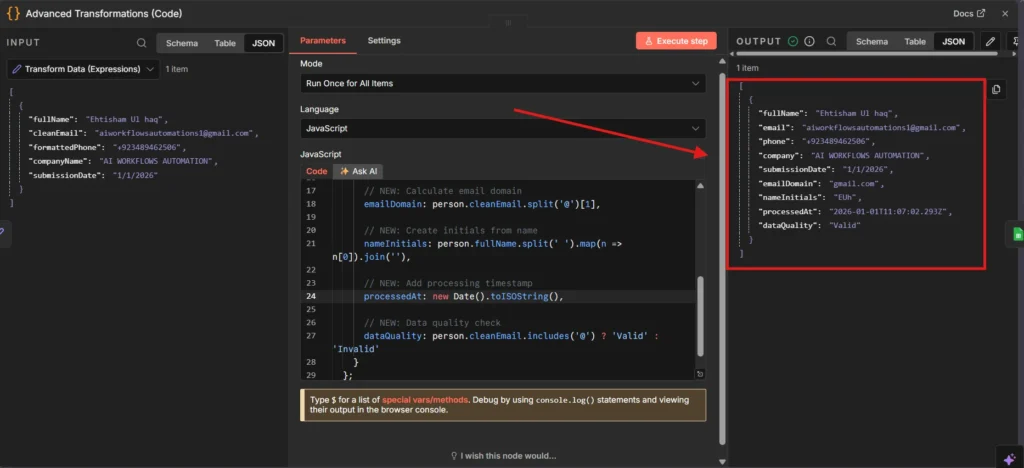This screenshot has height=468, width=1024.
Task: Open the Settings tab
Action: [384, 40]
